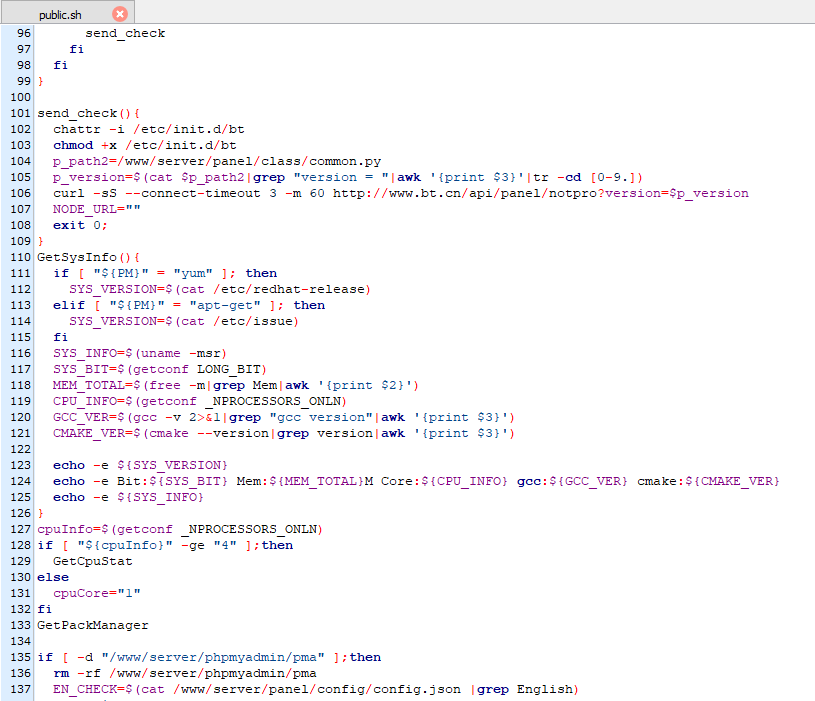Click the 'chmod +x /etc/init.d/bt' line
815x701 pixels.
(144, 146)
